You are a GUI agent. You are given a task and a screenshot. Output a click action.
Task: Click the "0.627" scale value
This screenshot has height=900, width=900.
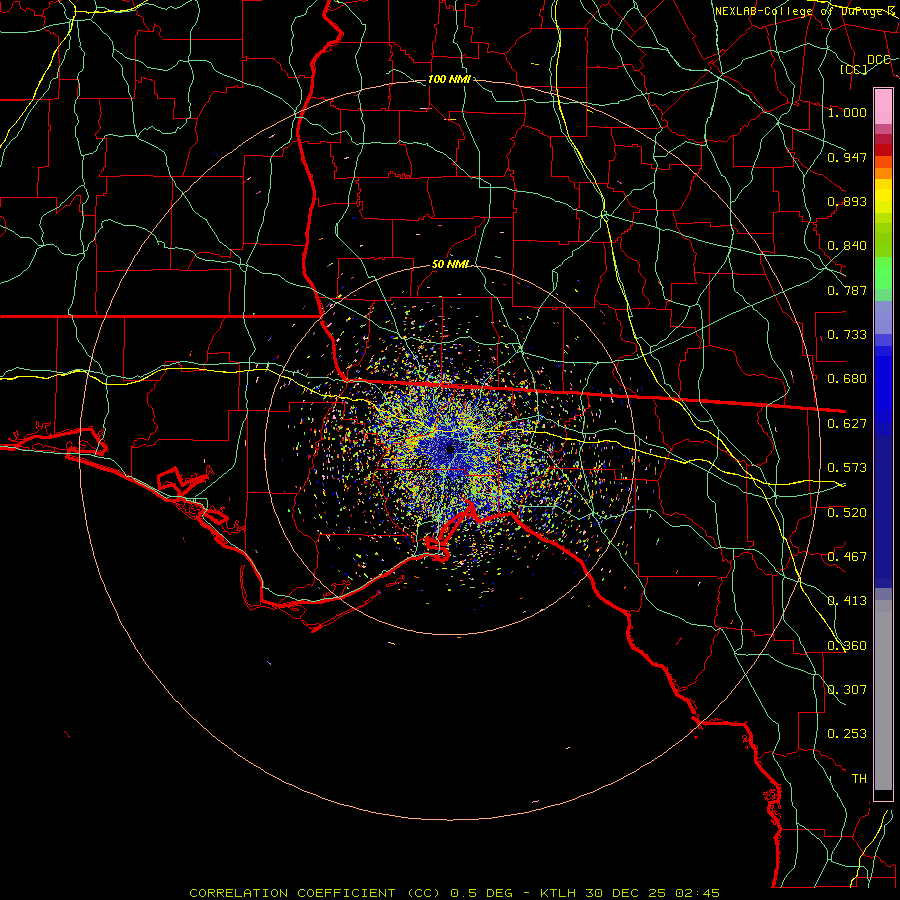point(847,424)
